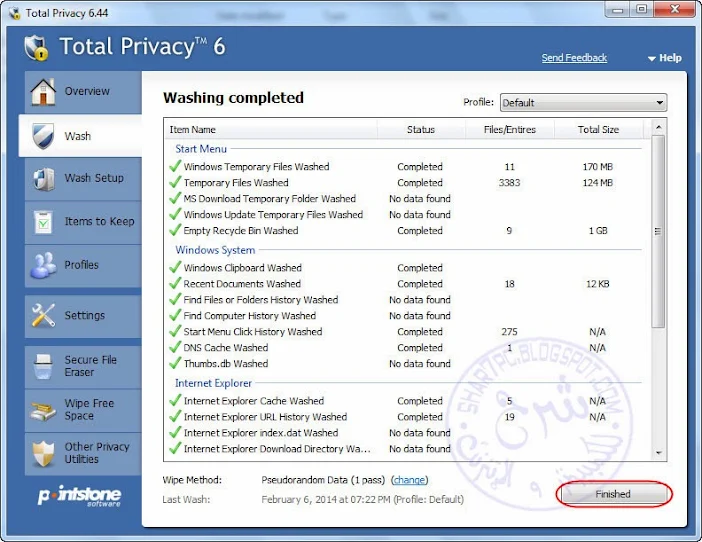Click the Items to Keep clipboard icon

coord(43,222)
